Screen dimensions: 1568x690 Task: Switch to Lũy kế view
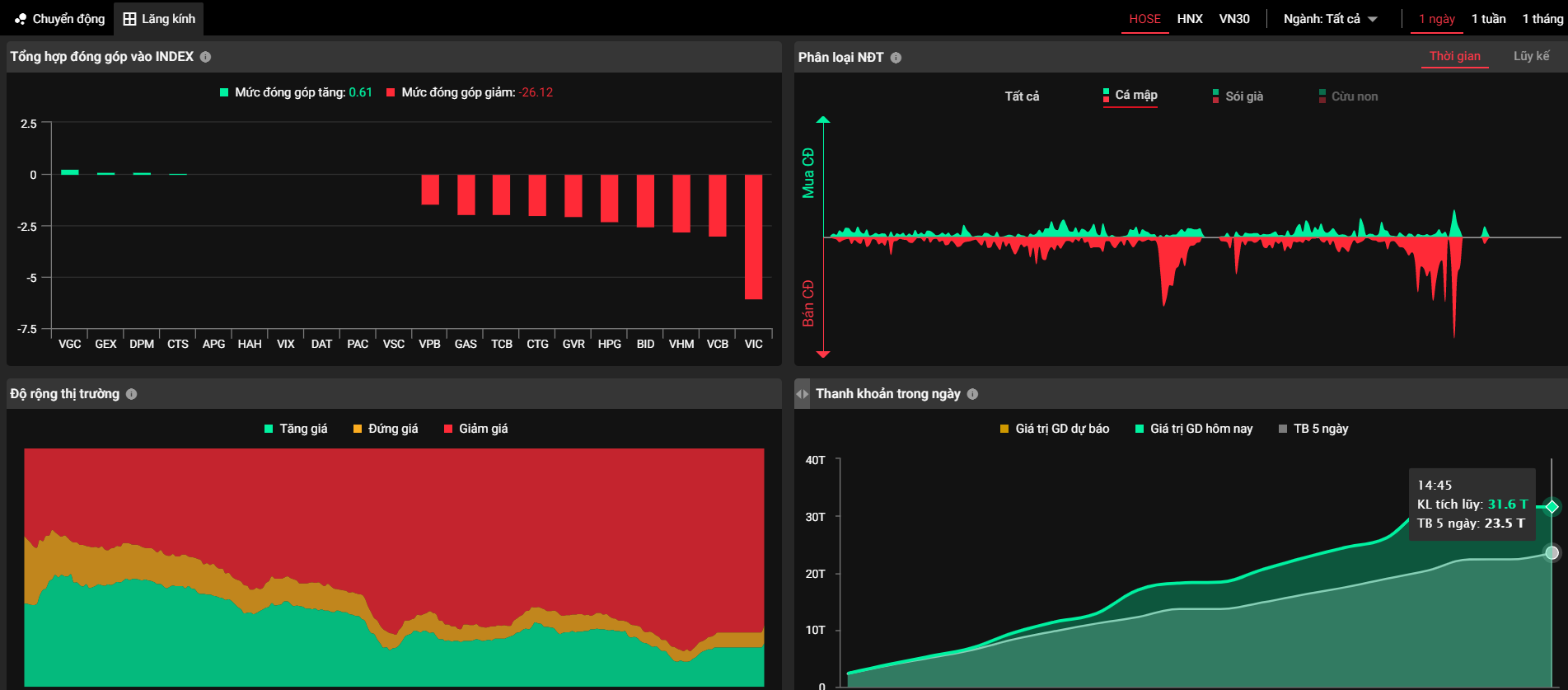(1531, 56)
